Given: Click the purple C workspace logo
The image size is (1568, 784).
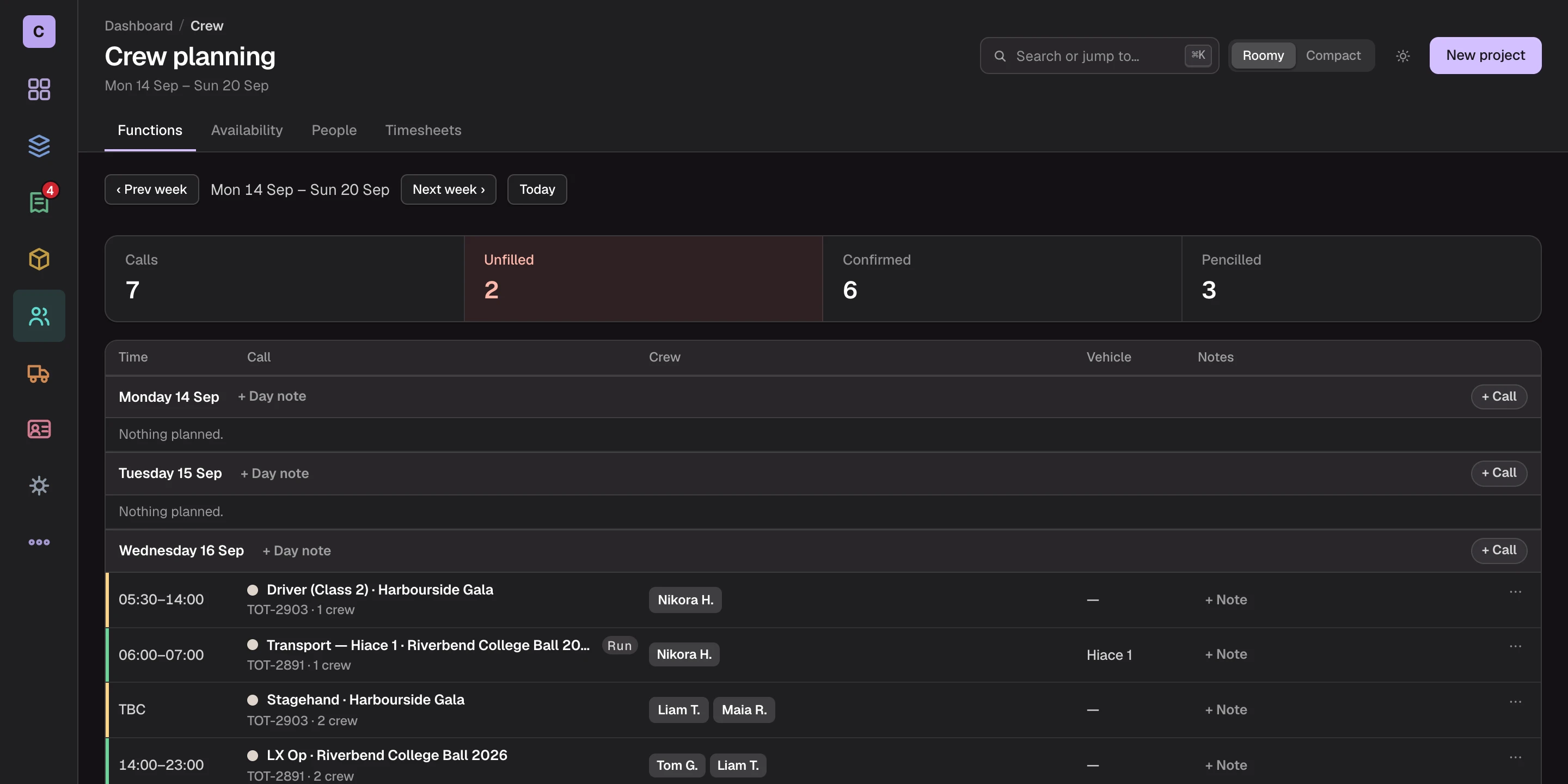Looking at the screenshot, I should [x=39, y=32].
